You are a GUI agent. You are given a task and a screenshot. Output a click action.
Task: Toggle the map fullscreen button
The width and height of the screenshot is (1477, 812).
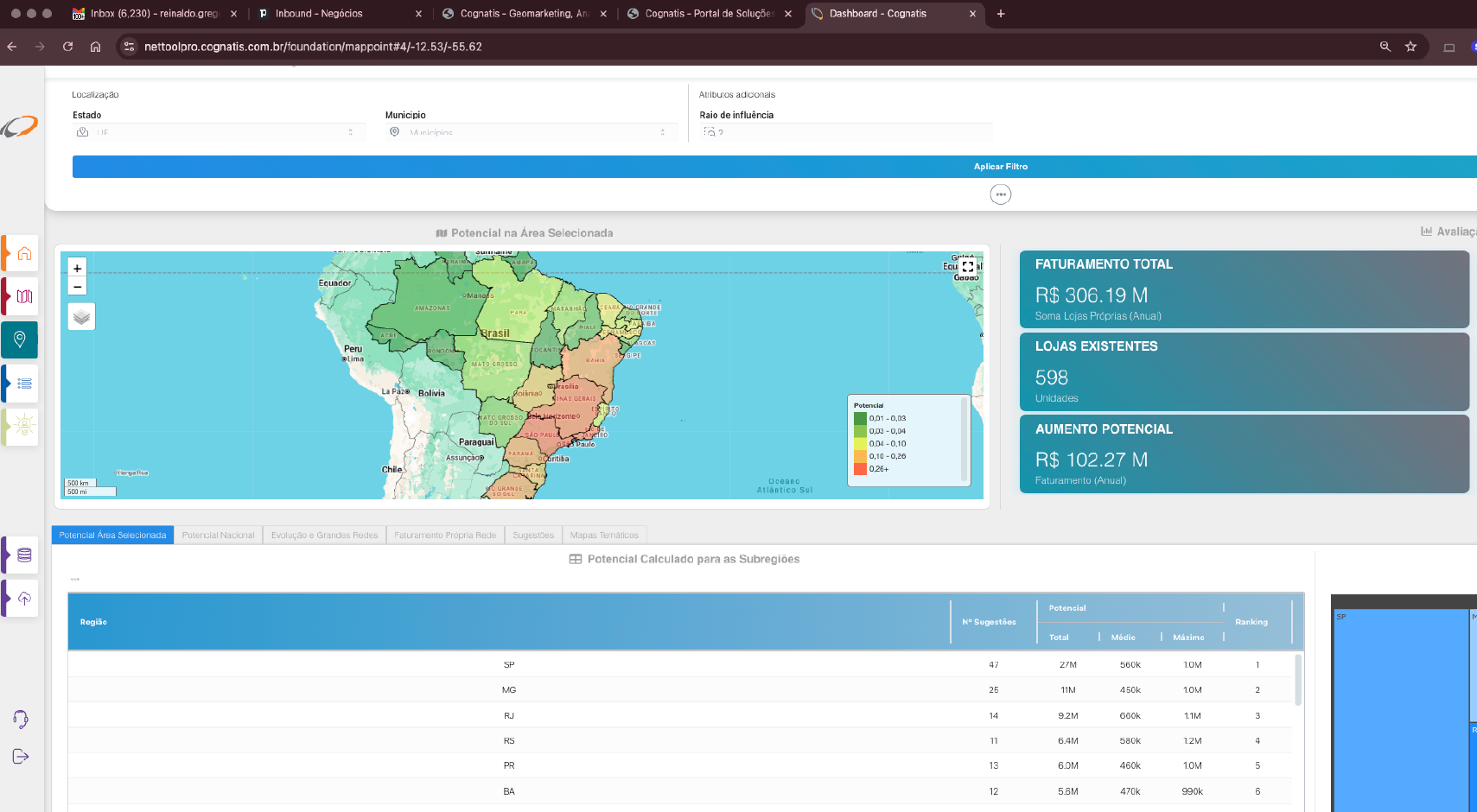968,267
